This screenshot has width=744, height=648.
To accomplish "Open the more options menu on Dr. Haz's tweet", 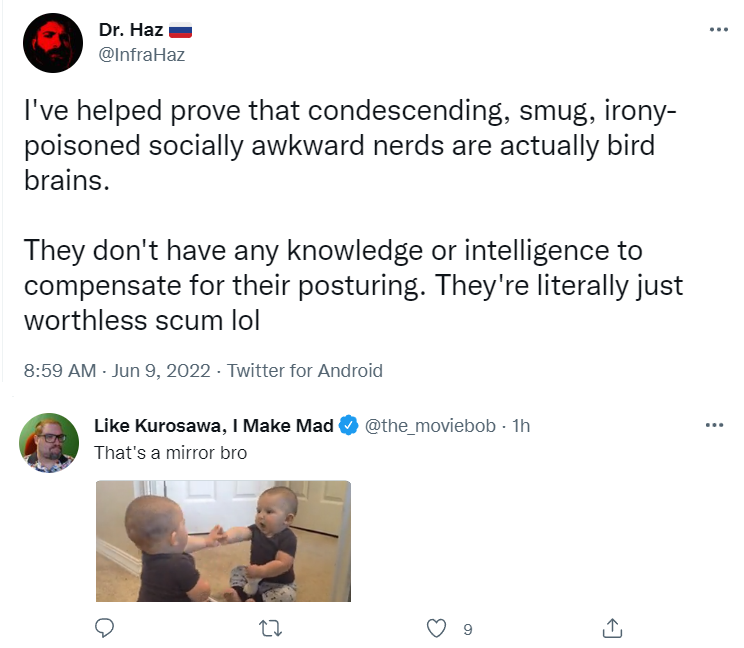I will coord(718,30).
